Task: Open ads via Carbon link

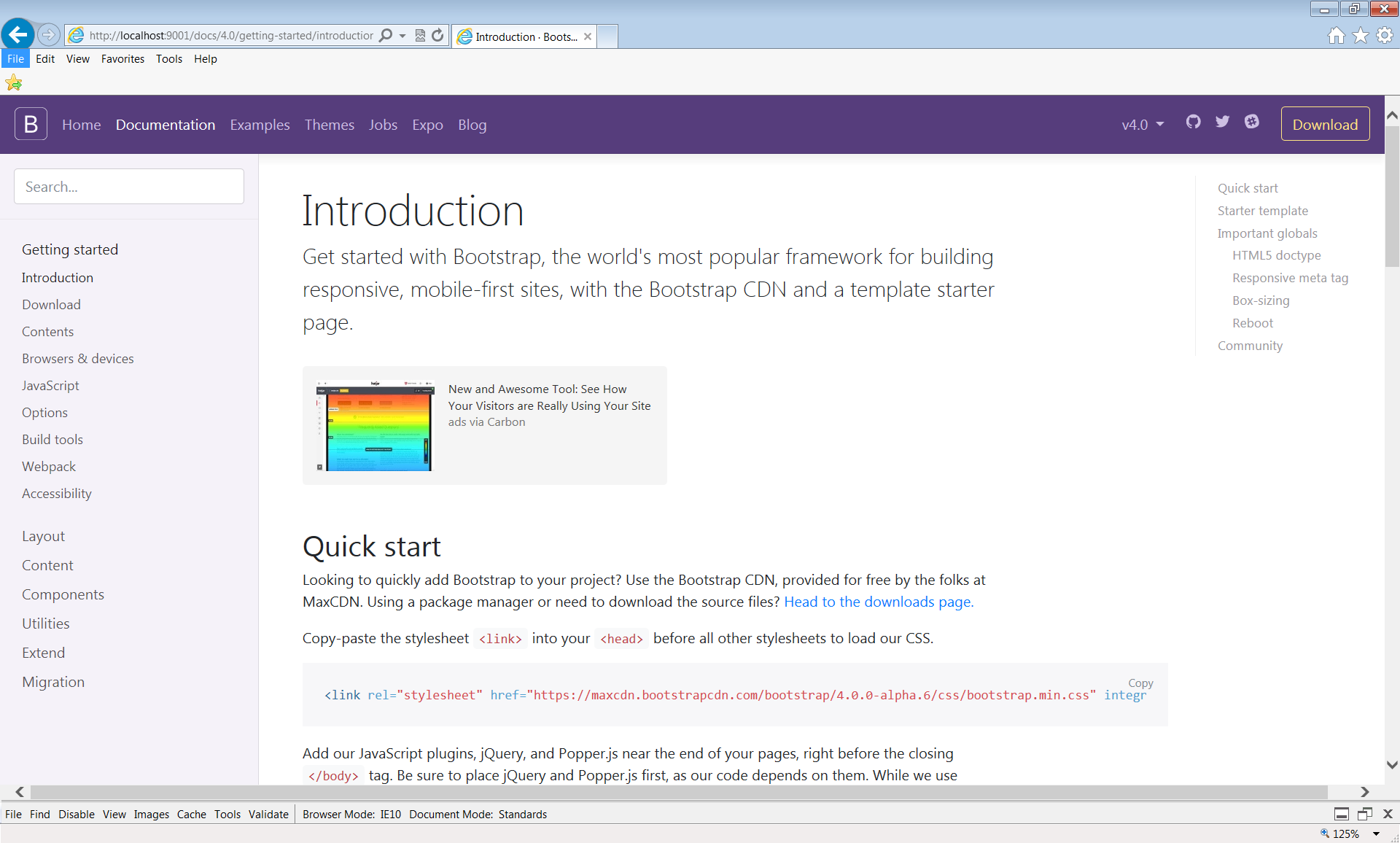Action: [x=486, y=422]
